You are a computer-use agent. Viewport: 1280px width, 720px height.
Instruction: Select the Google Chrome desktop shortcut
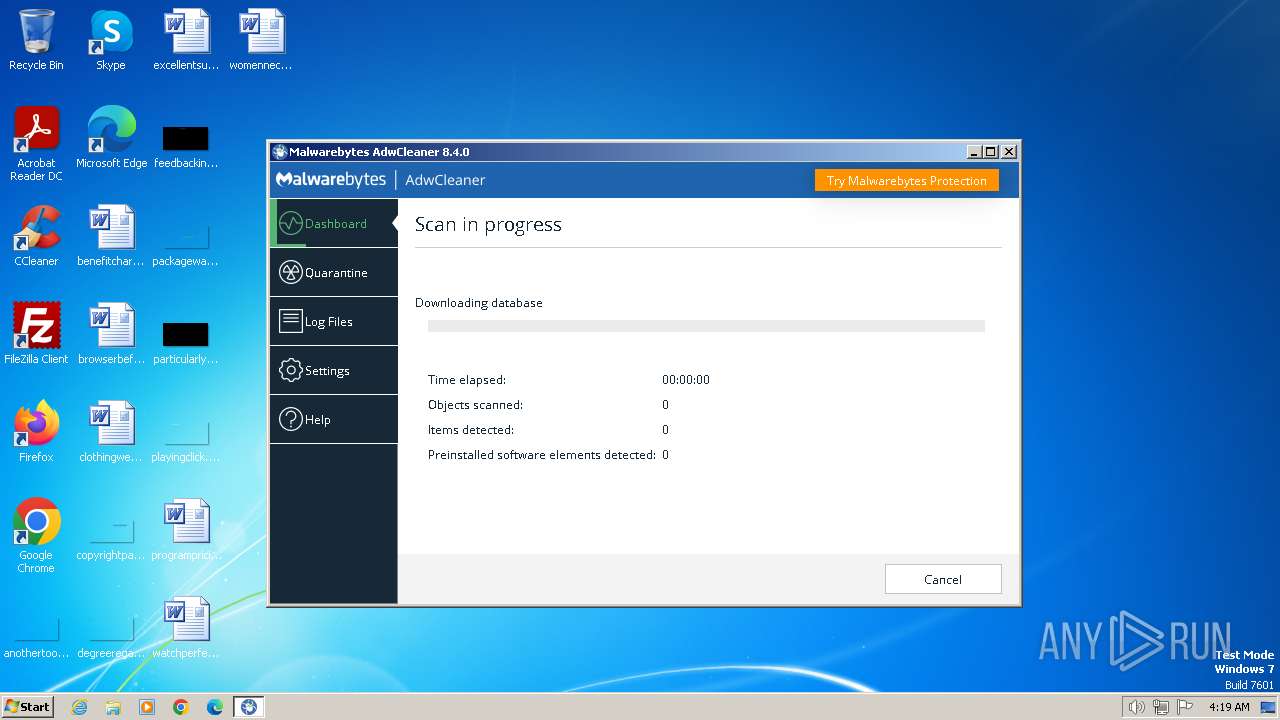[36, 536]
